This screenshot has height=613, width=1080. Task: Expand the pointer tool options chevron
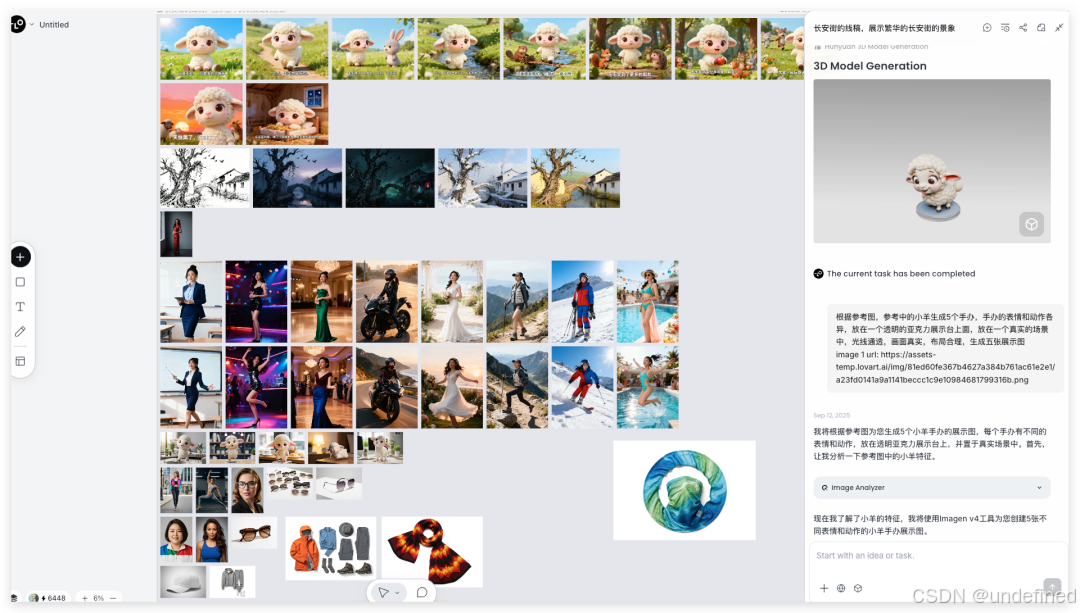click(x=397, y=593)
